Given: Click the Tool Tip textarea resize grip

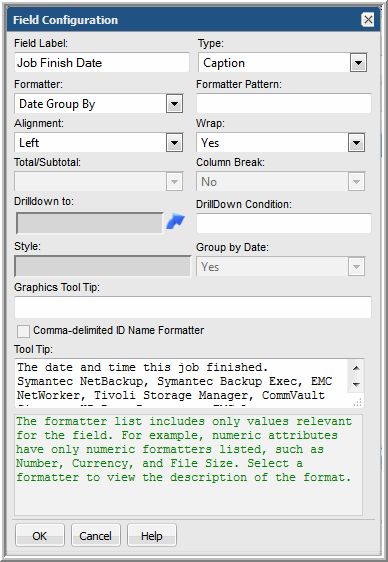Looking at the screenshot, I should pyautogui.click(x=358, y=403).
